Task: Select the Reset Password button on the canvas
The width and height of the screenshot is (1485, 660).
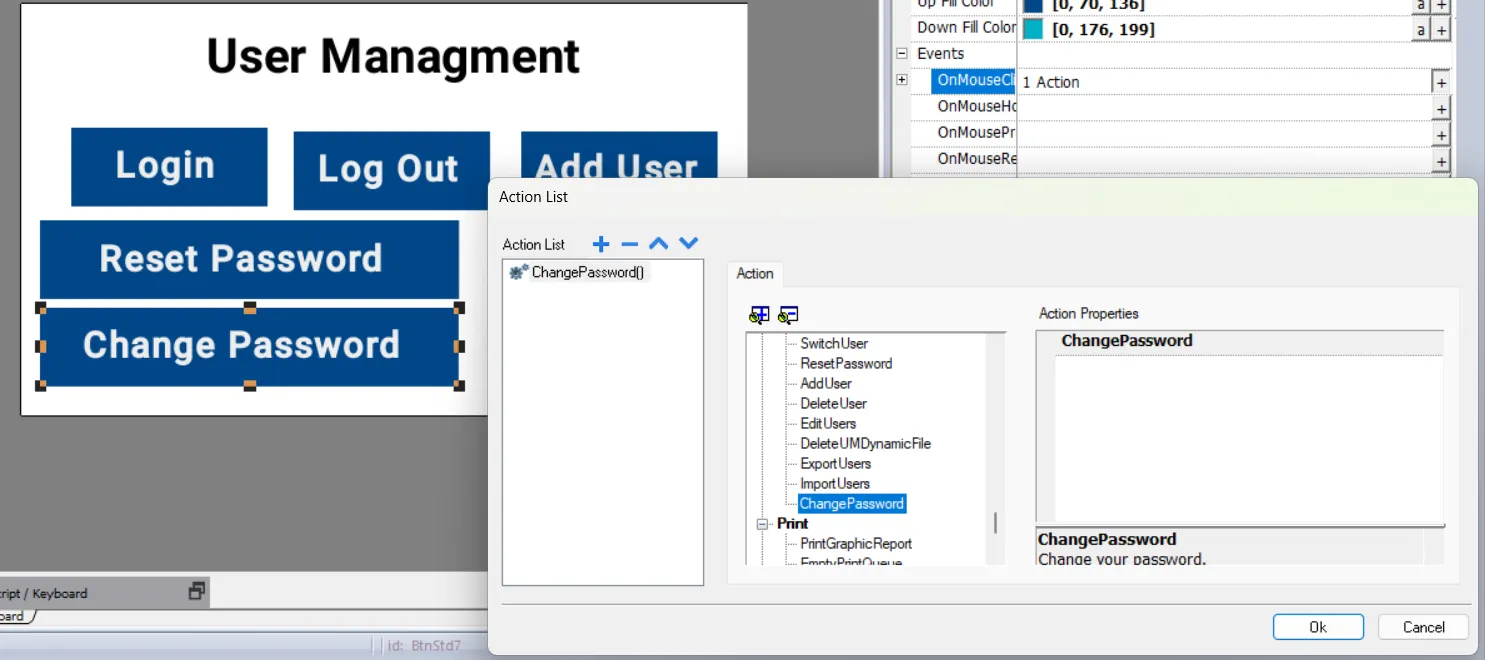Action: (249, 259)
